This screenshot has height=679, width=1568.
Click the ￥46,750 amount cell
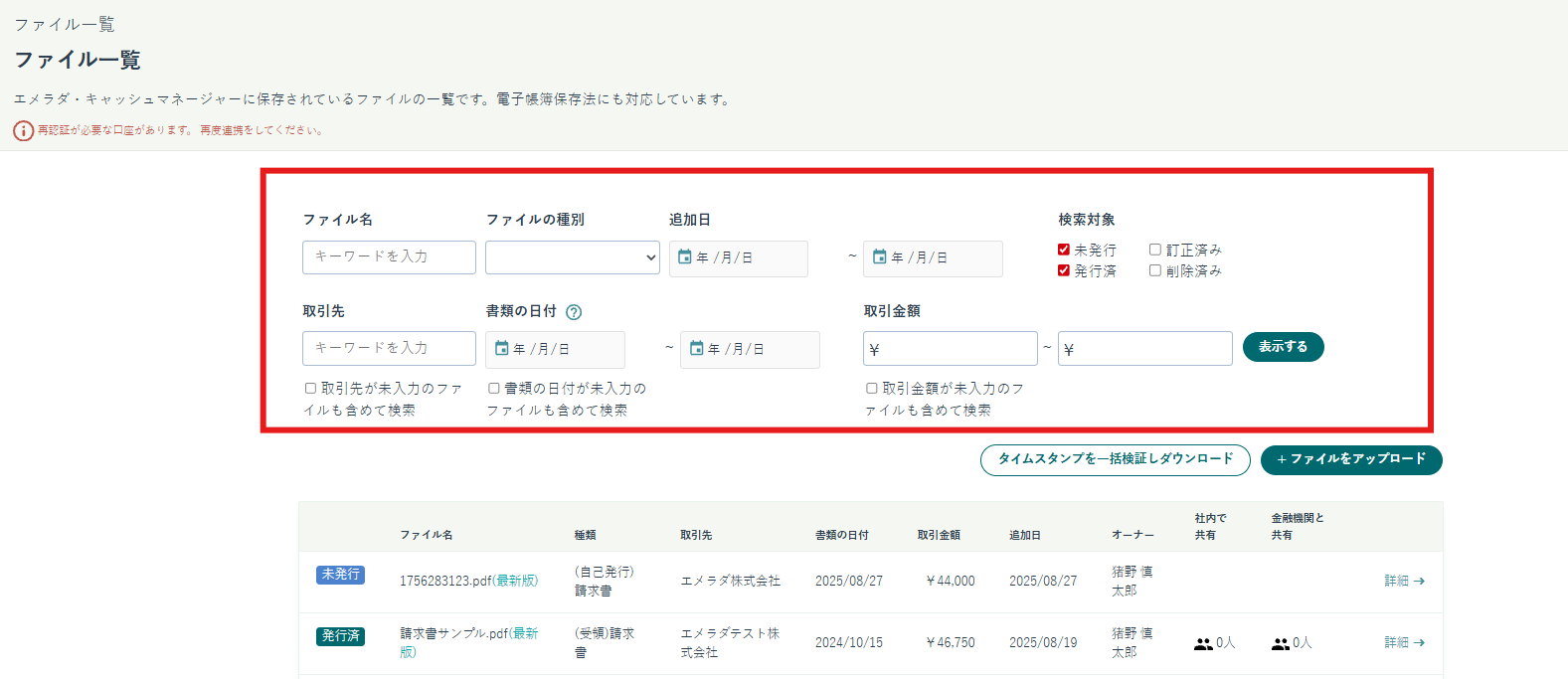tap(950, 642)
